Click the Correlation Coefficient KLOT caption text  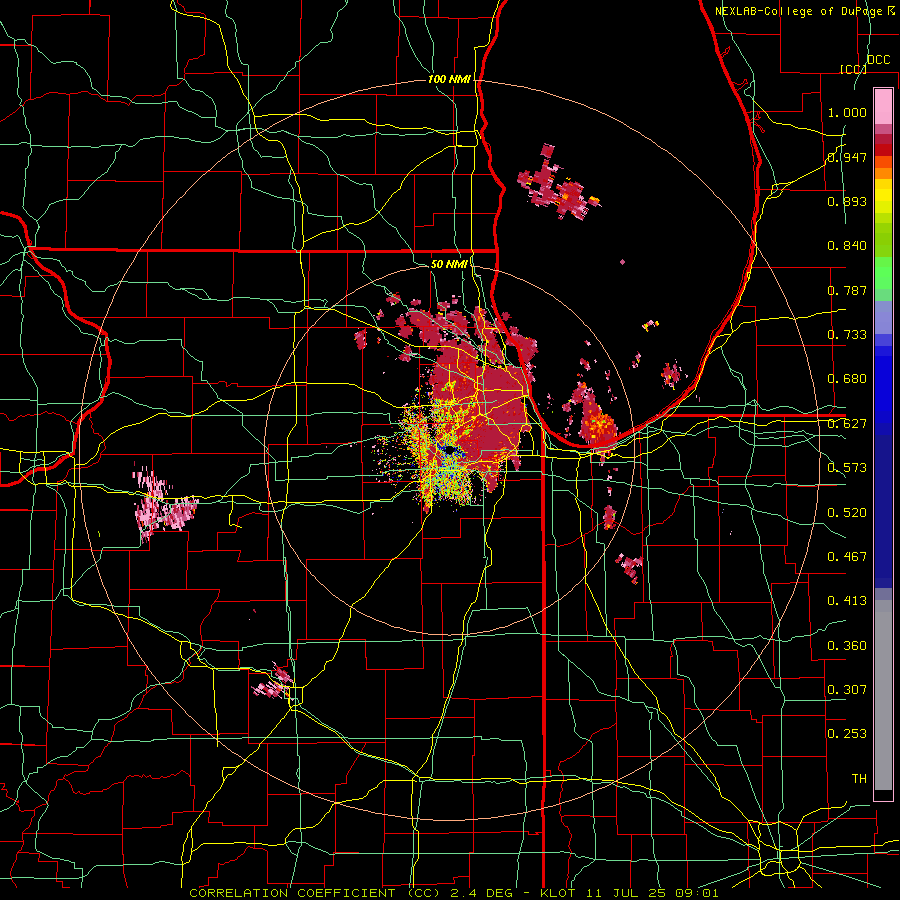[454, 893]
